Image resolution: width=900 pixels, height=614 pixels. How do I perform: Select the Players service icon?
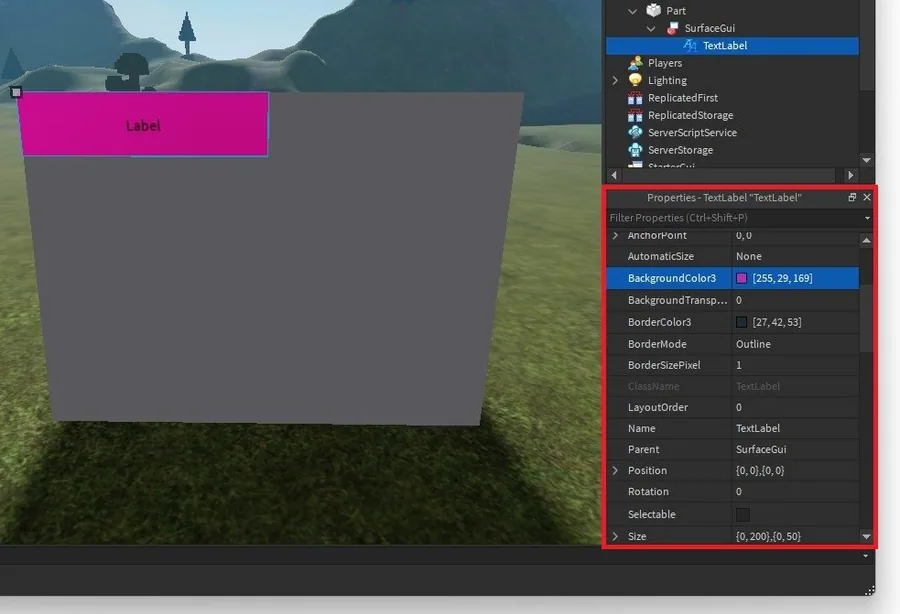pos(635,63)
